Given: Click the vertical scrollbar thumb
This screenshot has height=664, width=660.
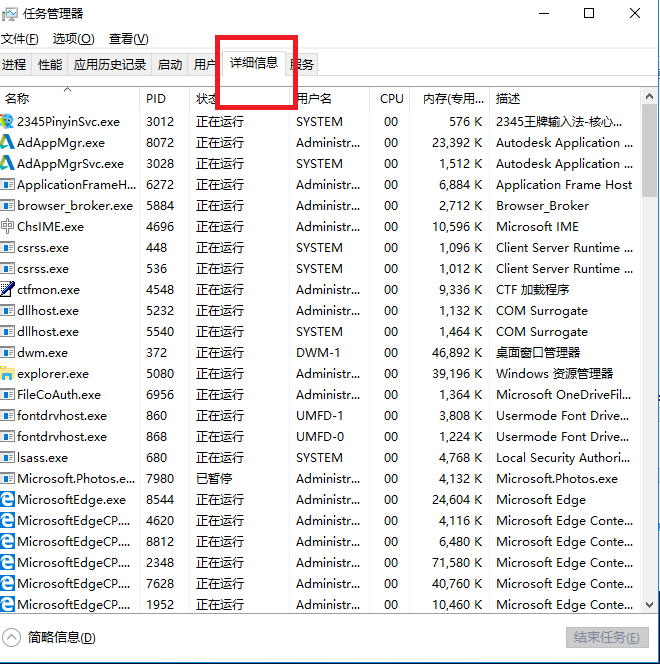Looking at the screenshot, I should pos(649,150).
